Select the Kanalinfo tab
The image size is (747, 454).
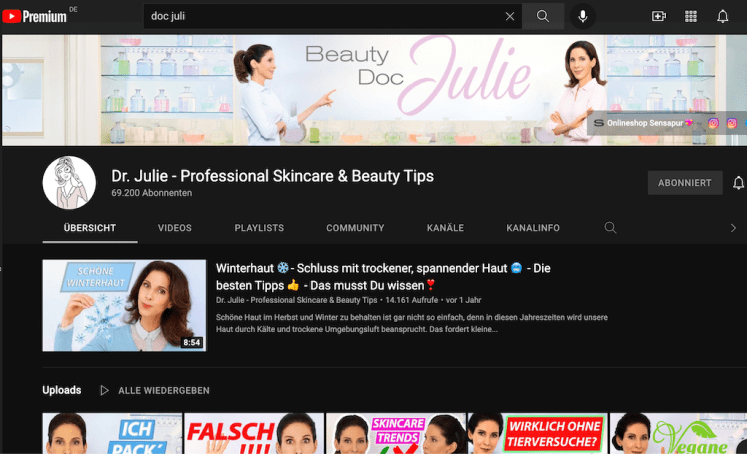535,228
